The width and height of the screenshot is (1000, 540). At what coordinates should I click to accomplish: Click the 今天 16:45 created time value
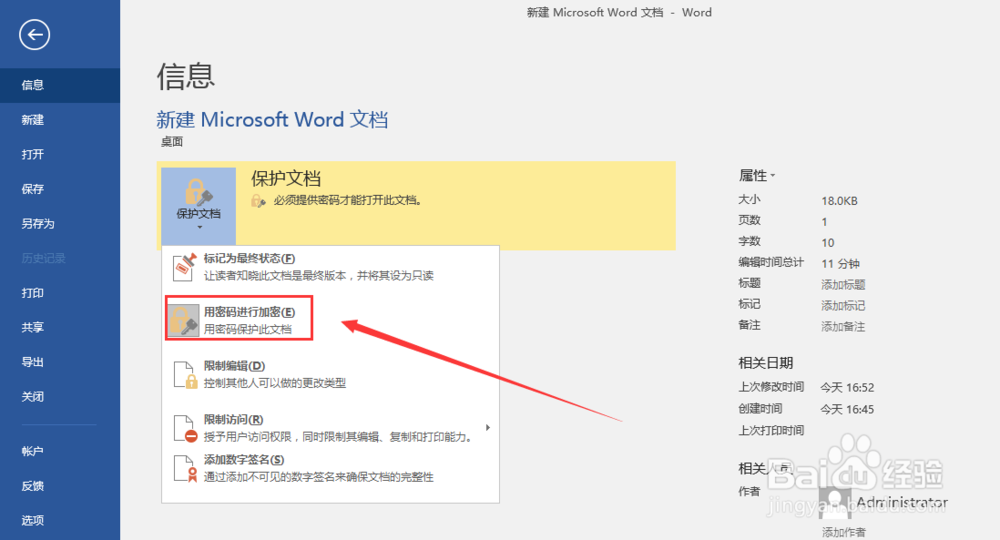[847, 409]
